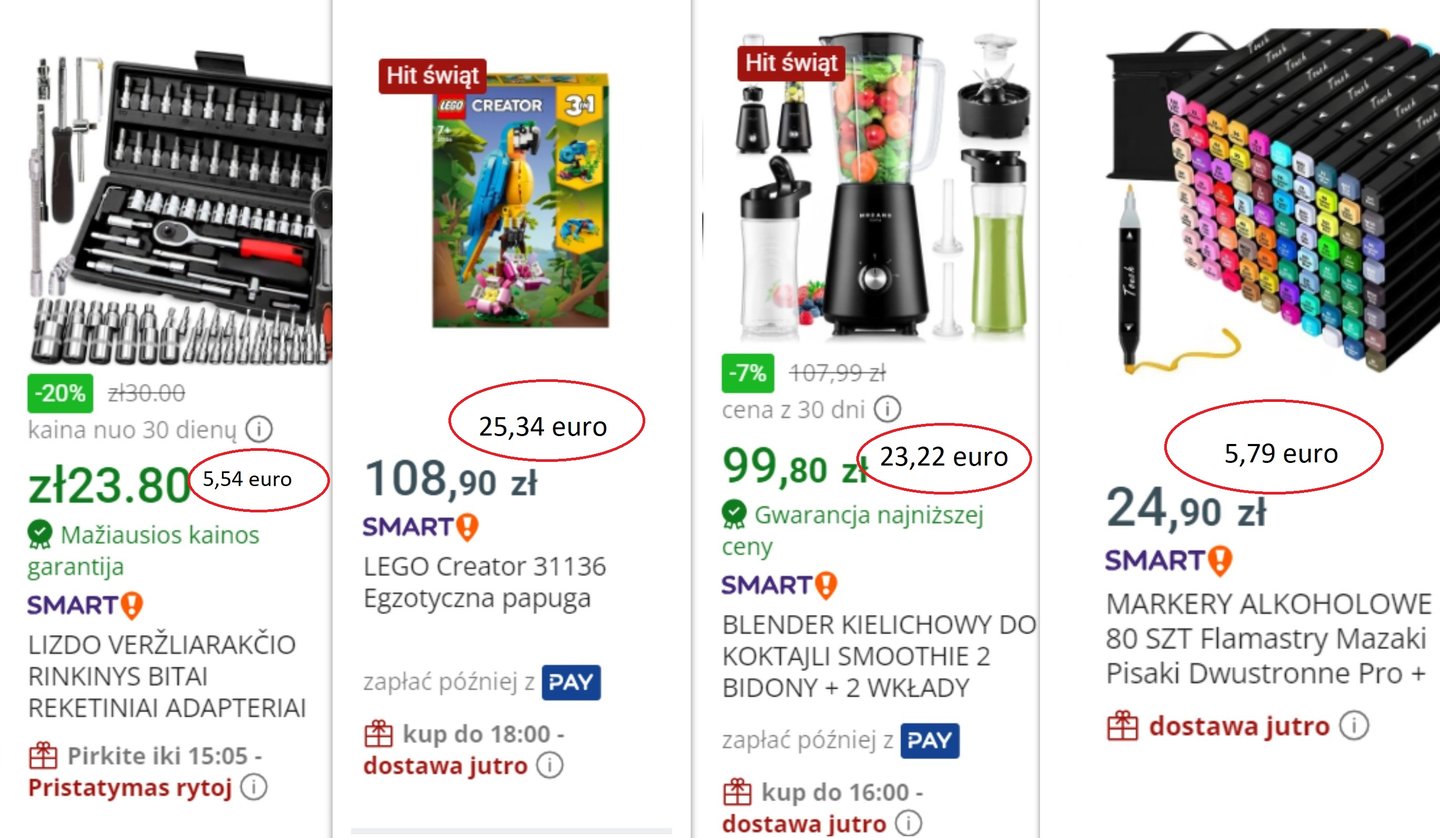Click the LEGO parrot box product image
1440x838 pixels.
click(520, 200)
